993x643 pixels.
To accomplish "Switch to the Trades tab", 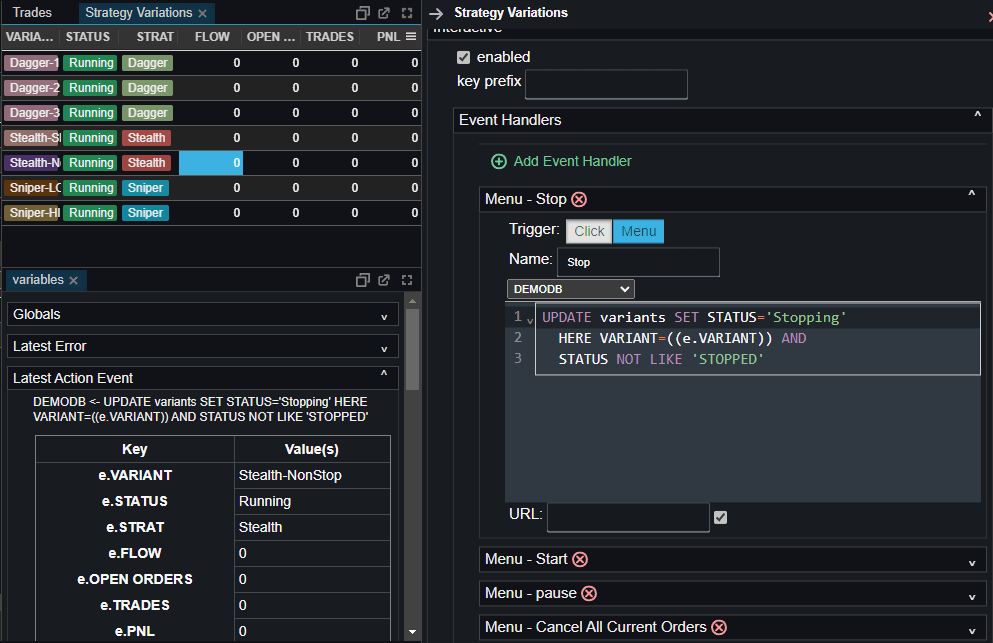I will point(32,13).
